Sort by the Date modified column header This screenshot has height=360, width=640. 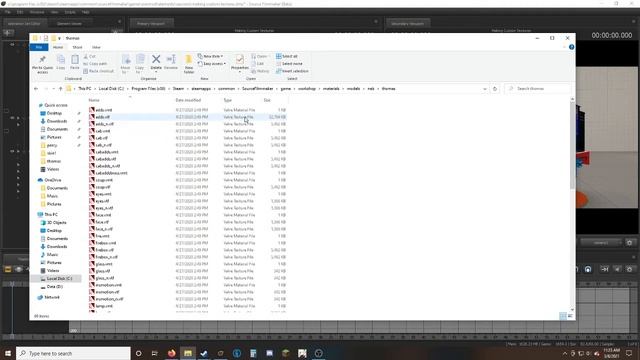tap(188, 100)
